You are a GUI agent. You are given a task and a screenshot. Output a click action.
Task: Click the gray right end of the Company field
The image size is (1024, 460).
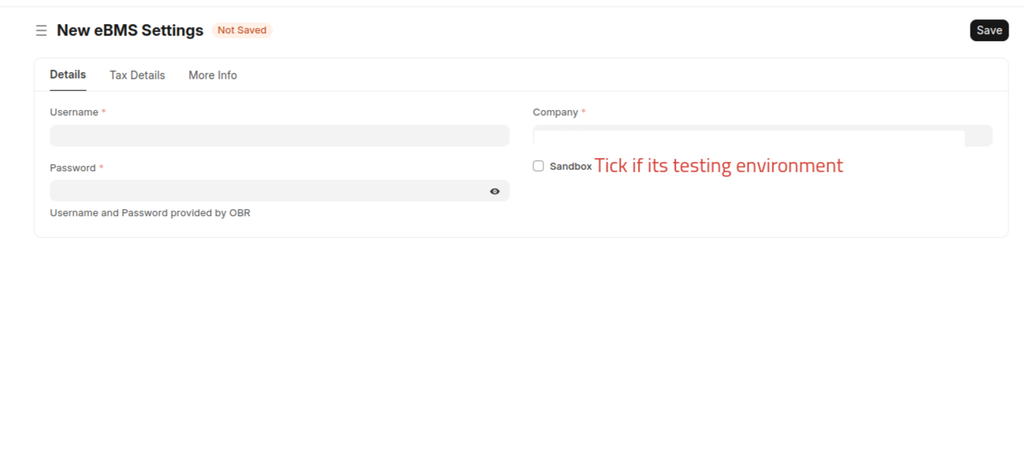[x=978, y=135]
